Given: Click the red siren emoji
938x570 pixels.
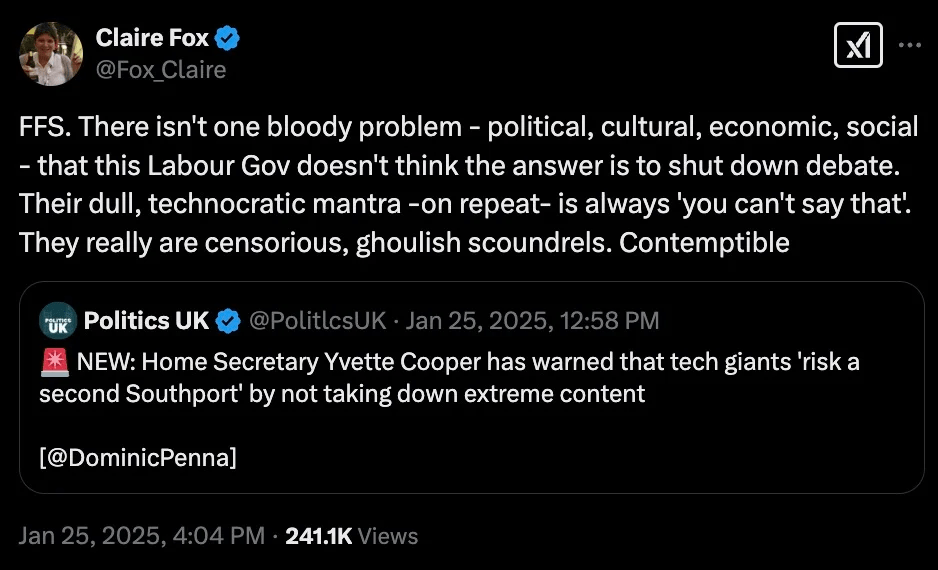Looking at the screenshot, I should pyautogui.click(x=52, y=362).
